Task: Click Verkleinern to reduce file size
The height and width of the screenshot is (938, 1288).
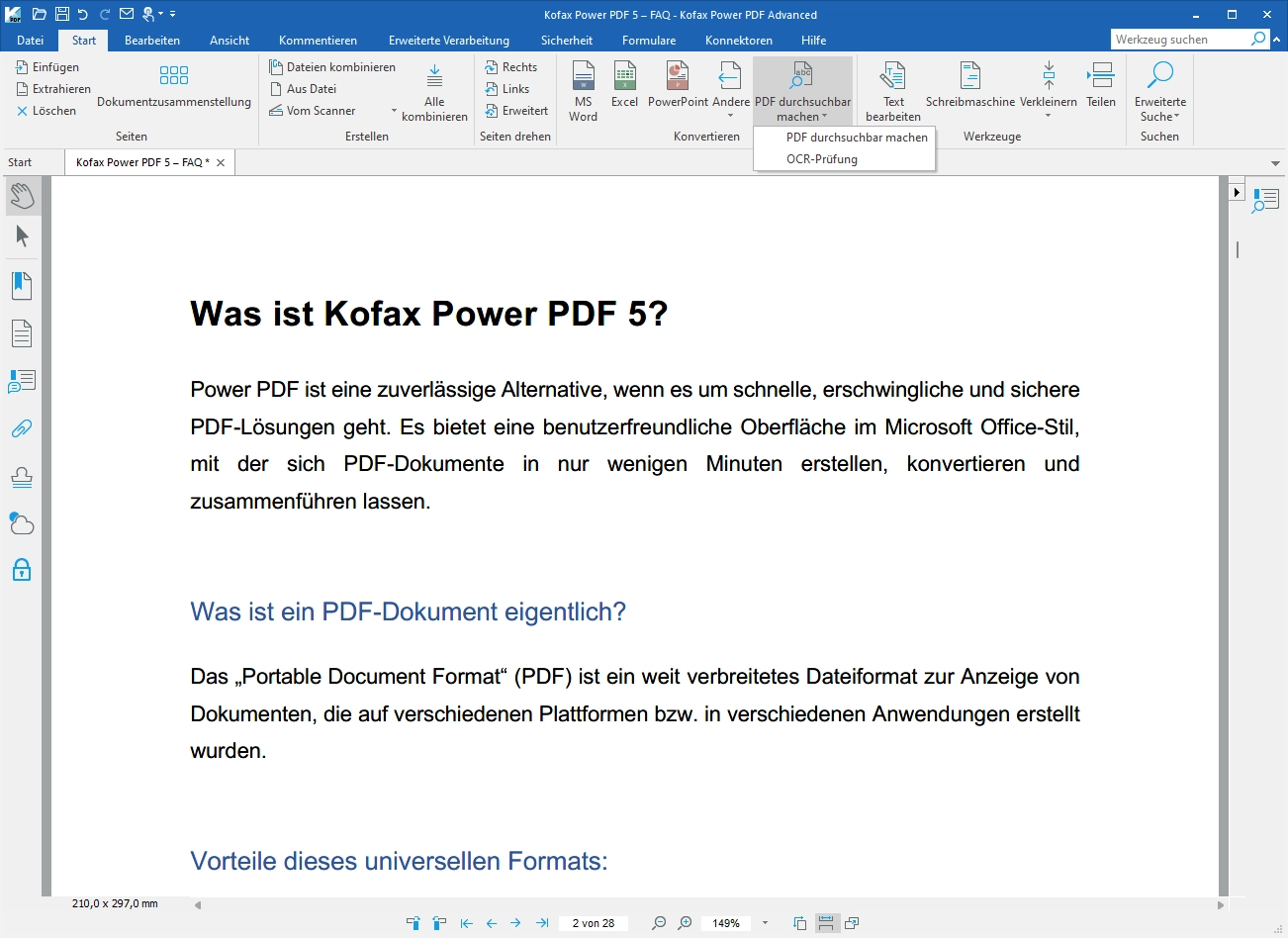Action: pos(1049,91)
